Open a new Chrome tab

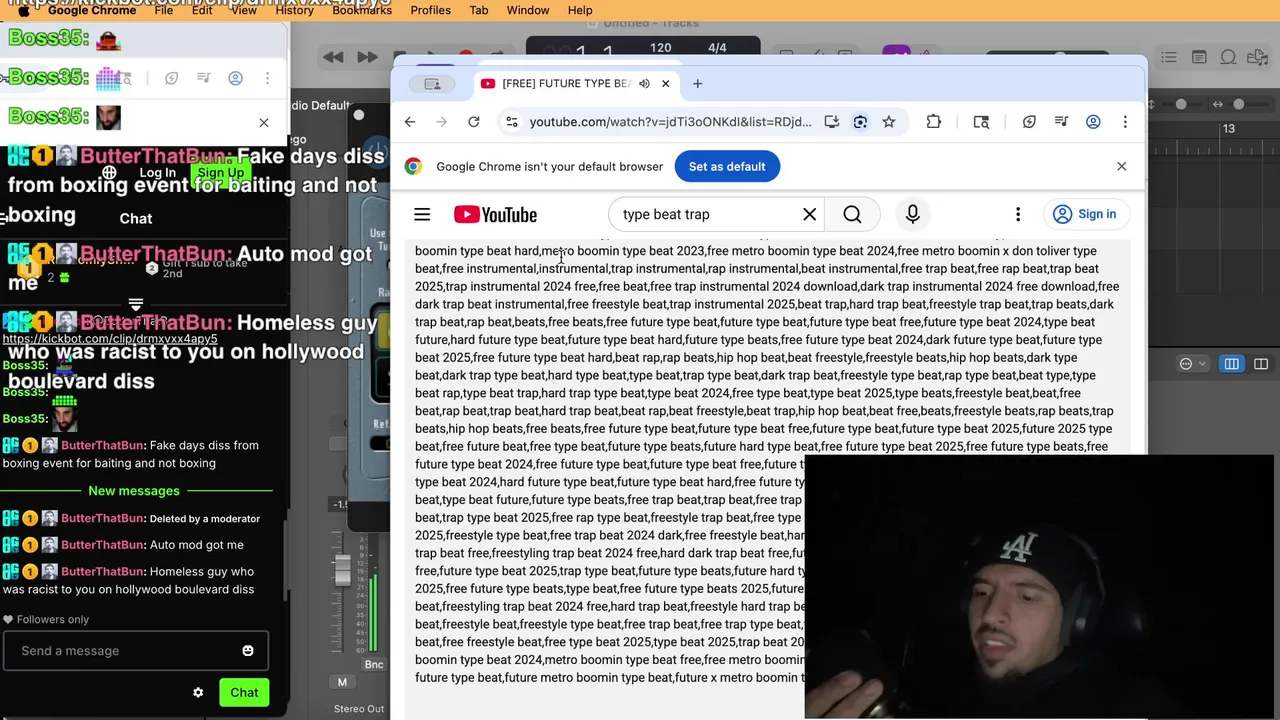[697, 84]
